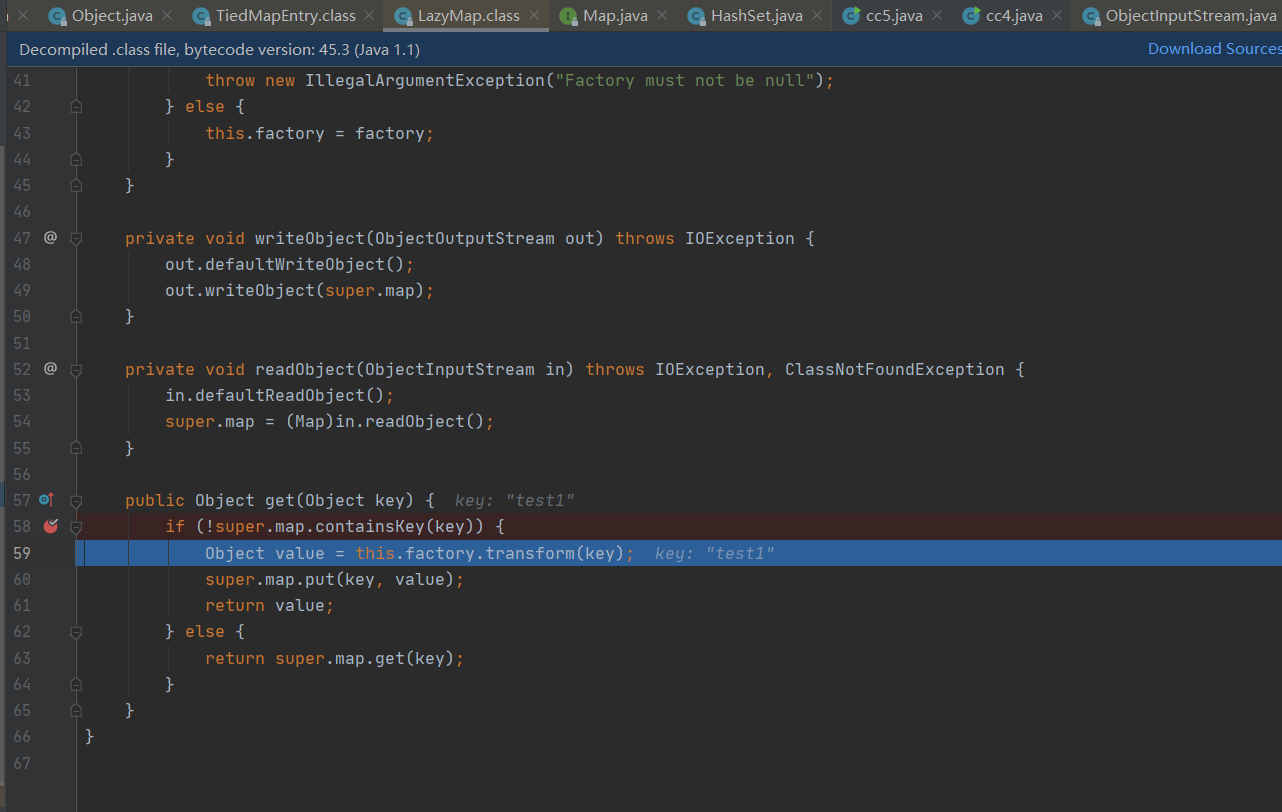Viewport: 1282px width, 812px height.
Task: Click line number 41 in the gutter
Action: 22,80
